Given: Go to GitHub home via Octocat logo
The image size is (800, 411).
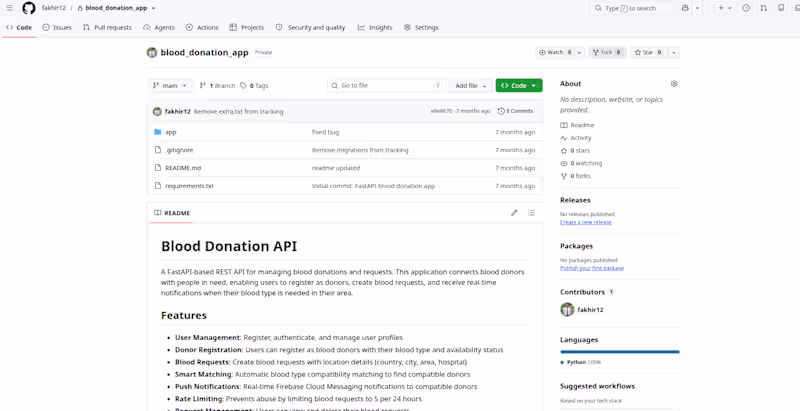Looking at the screenshot, I should pos(29,8).
